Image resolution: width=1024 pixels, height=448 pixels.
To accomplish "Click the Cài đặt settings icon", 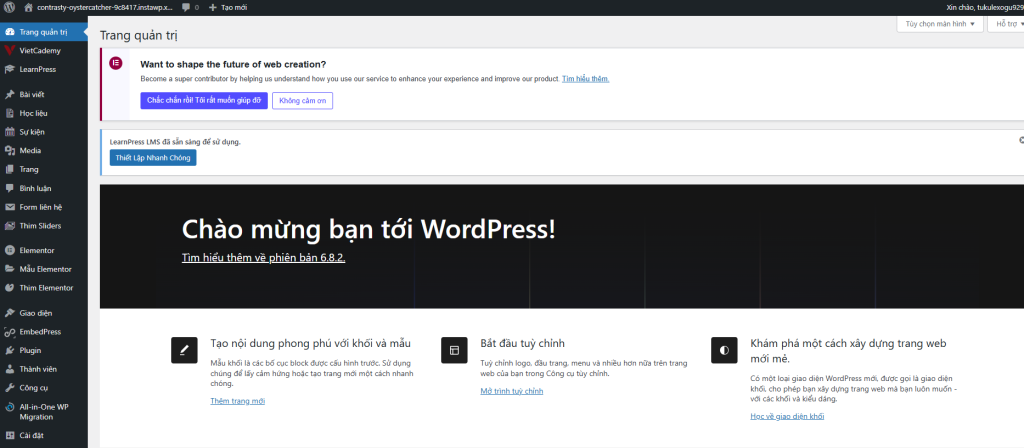I will click(x=9, y=436).
